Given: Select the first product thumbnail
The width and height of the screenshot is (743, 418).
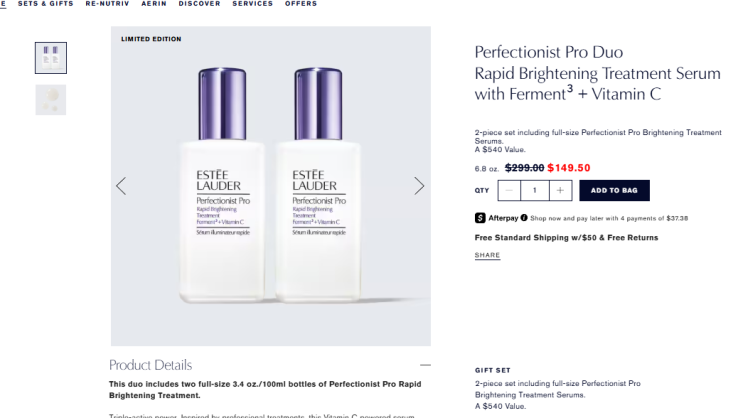Looking at the screenshot, I should 51,58.
